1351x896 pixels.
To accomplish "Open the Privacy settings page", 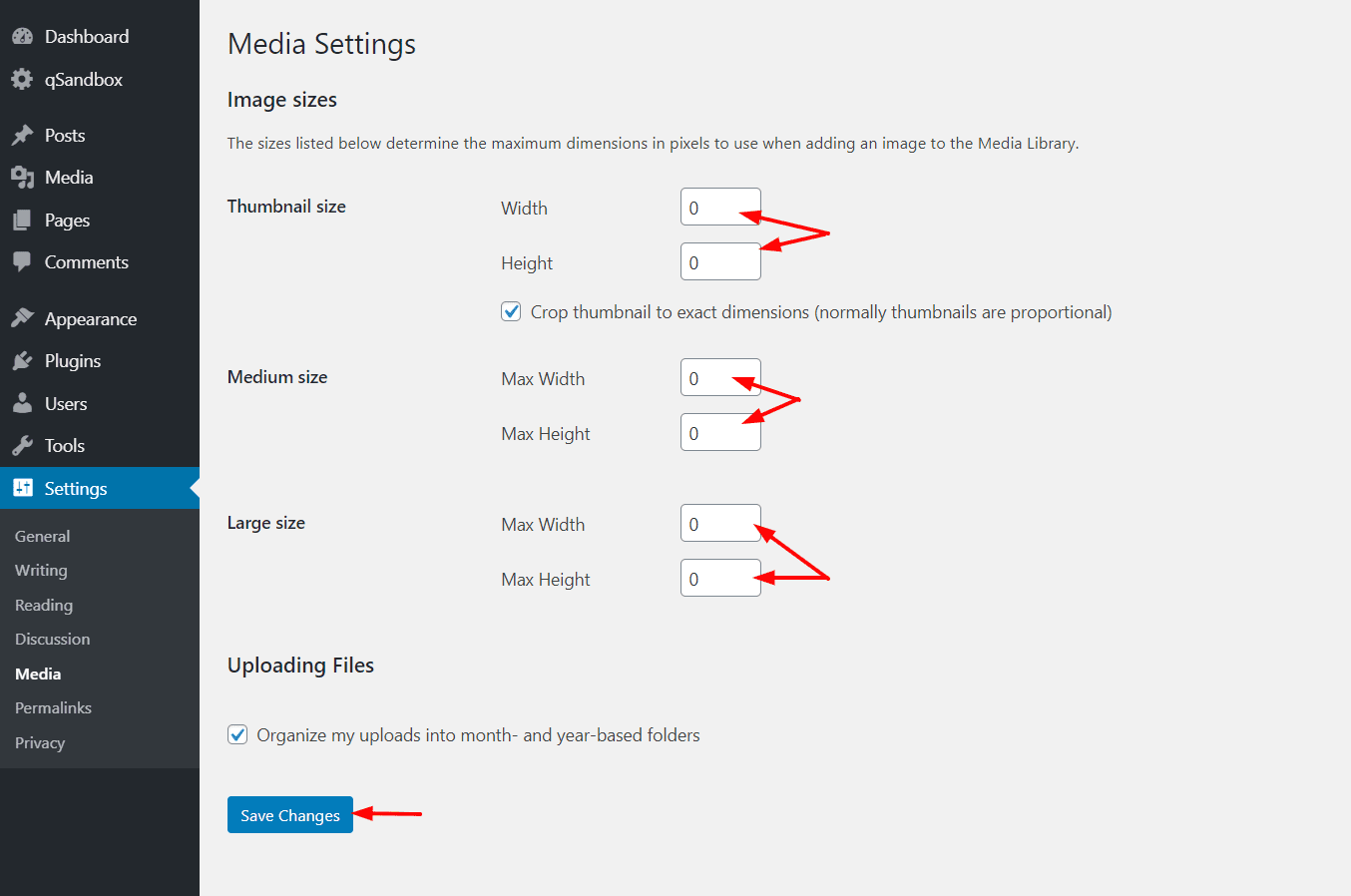I will [39, 742].
